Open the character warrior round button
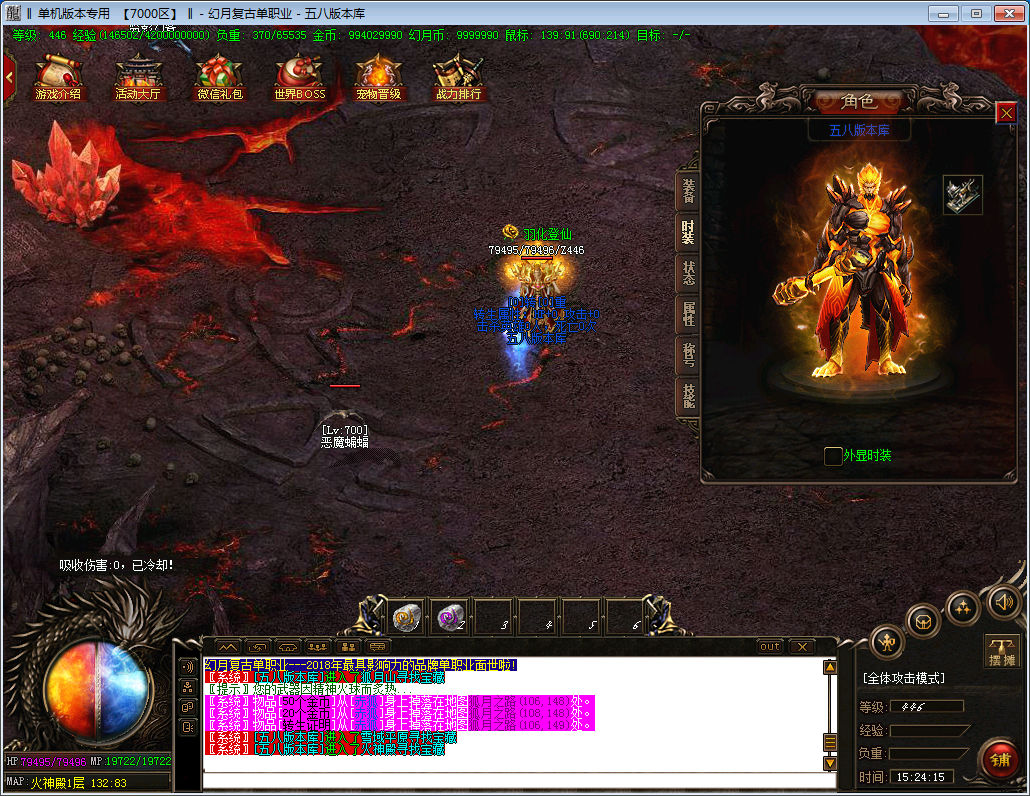 click(887, 641)
